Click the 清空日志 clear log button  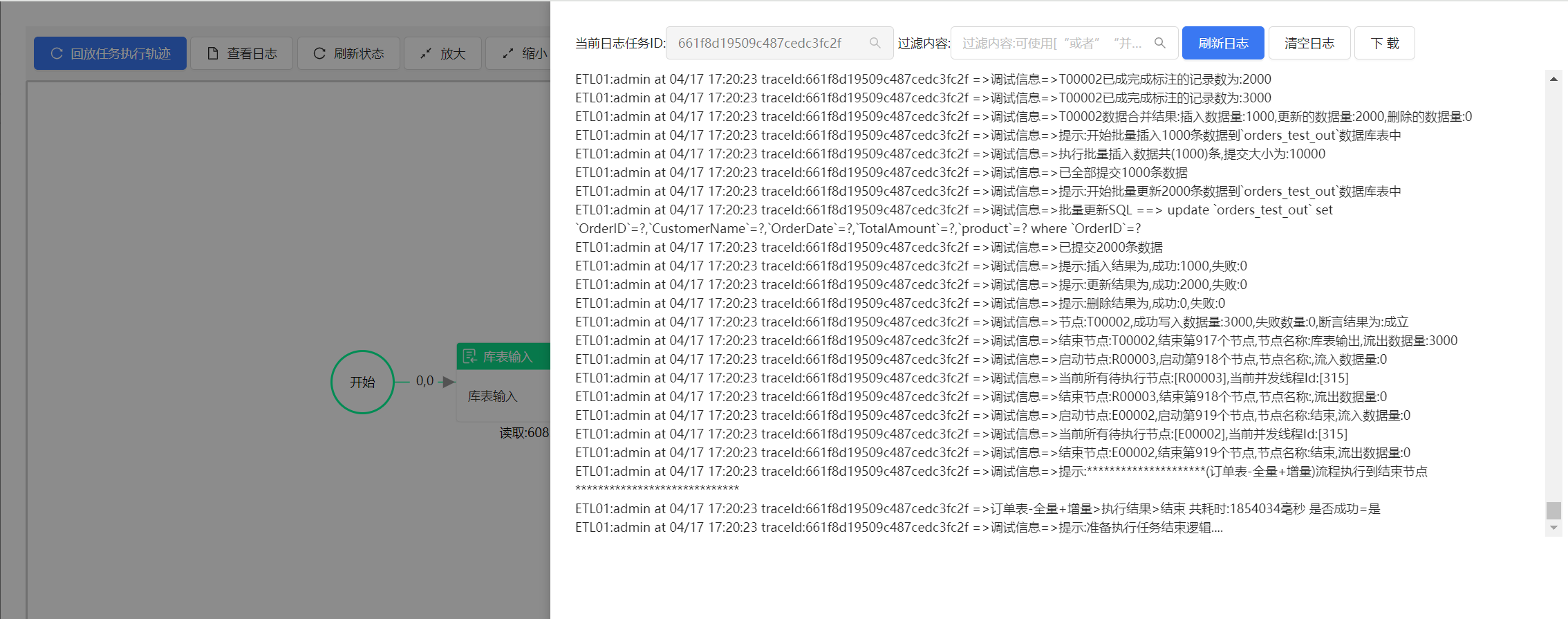tap(1309, 43)
